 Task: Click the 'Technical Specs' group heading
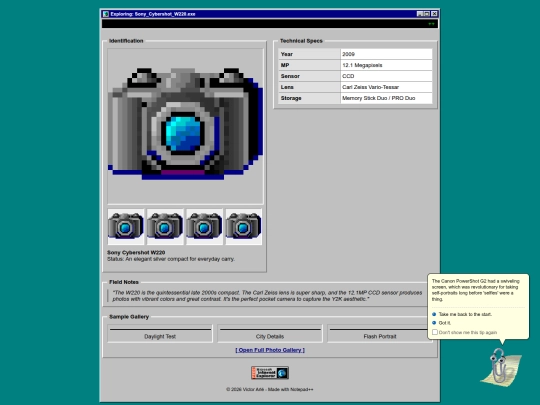[301, 41]
